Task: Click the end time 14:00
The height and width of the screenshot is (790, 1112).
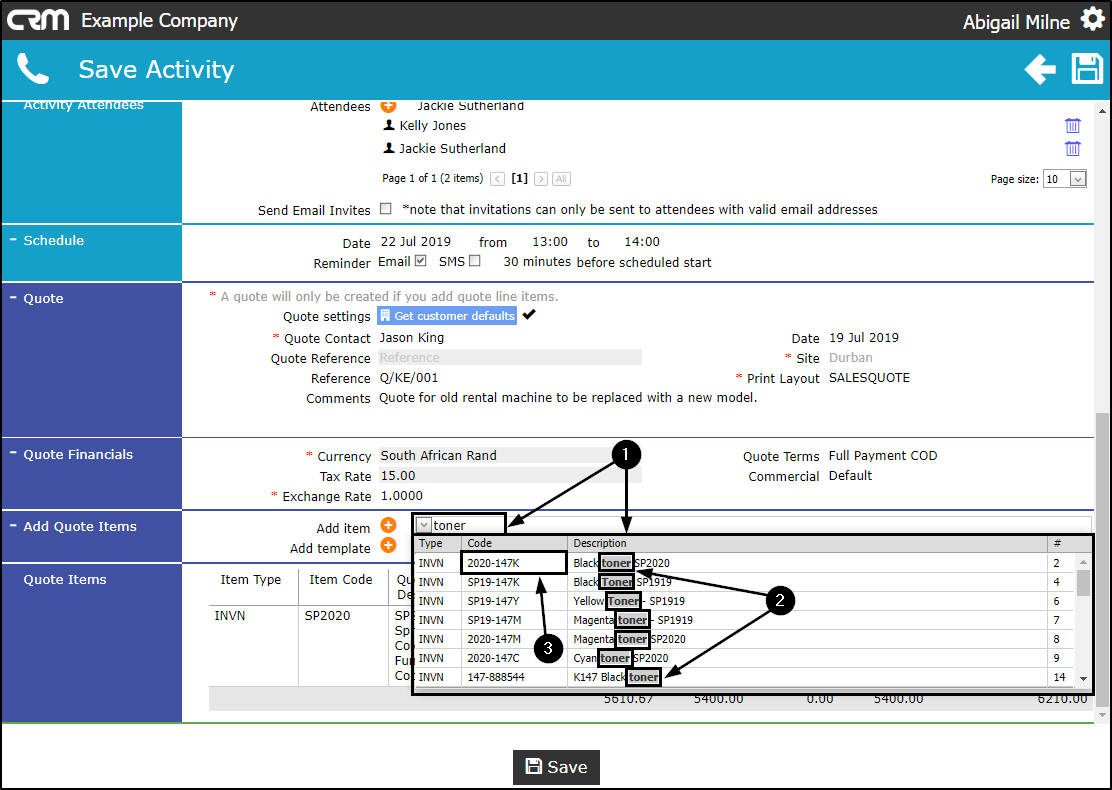Action: 642,242
